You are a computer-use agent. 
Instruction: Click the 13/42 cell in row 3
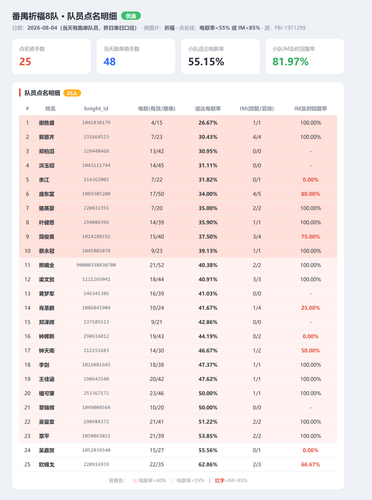pos(157,151)
